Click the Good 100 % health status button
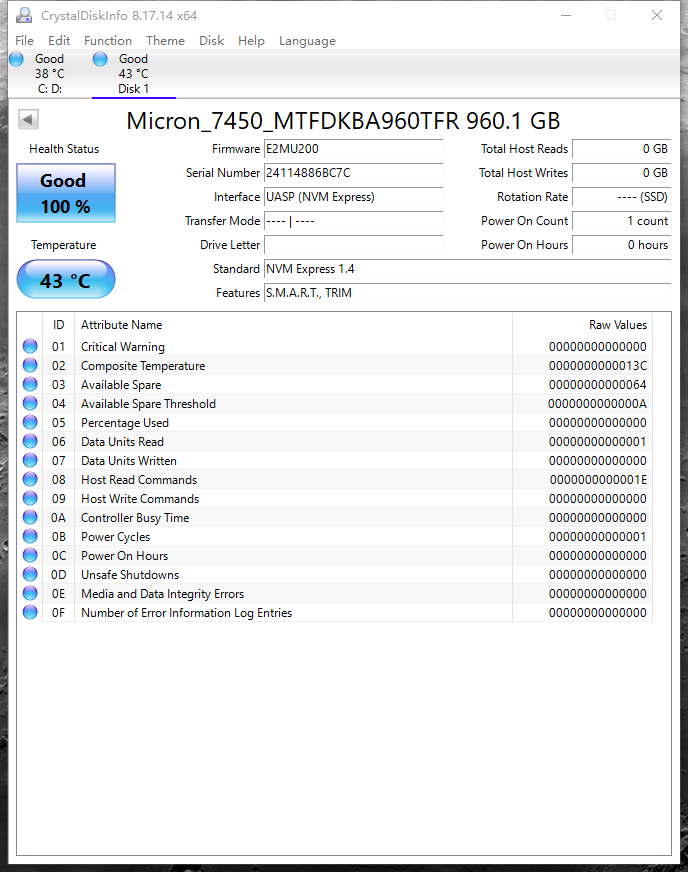Screen dimensions: 688x872 point(66,193)
